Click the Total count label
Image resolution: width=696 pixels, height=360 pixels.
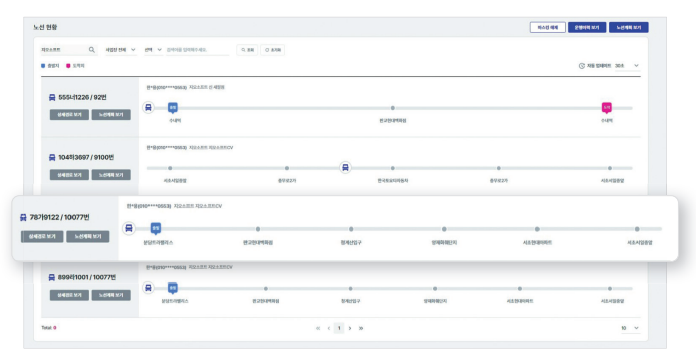48,328
